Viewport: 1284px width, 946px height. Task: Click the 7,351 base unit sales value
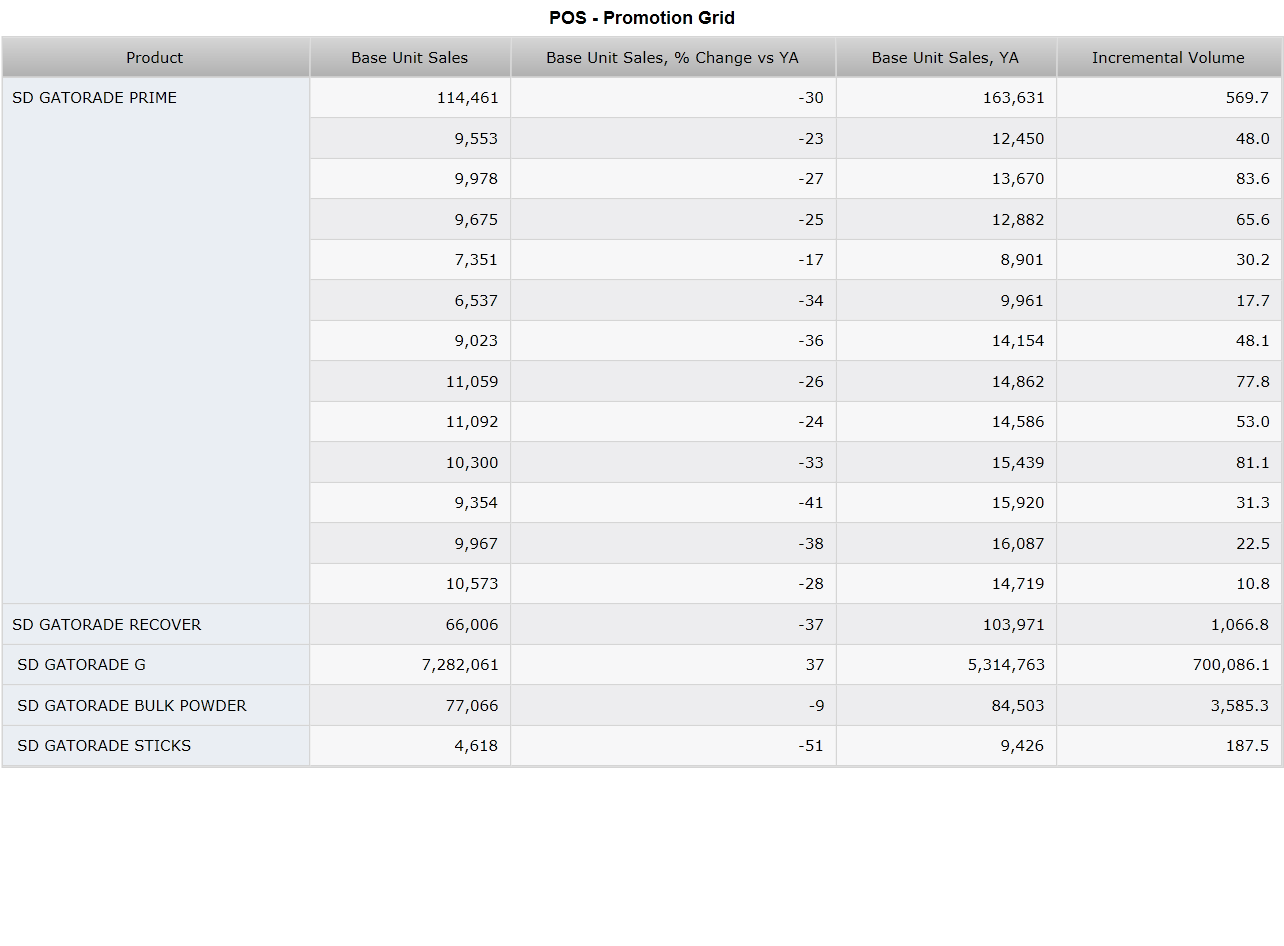click(x=410, y=260)
